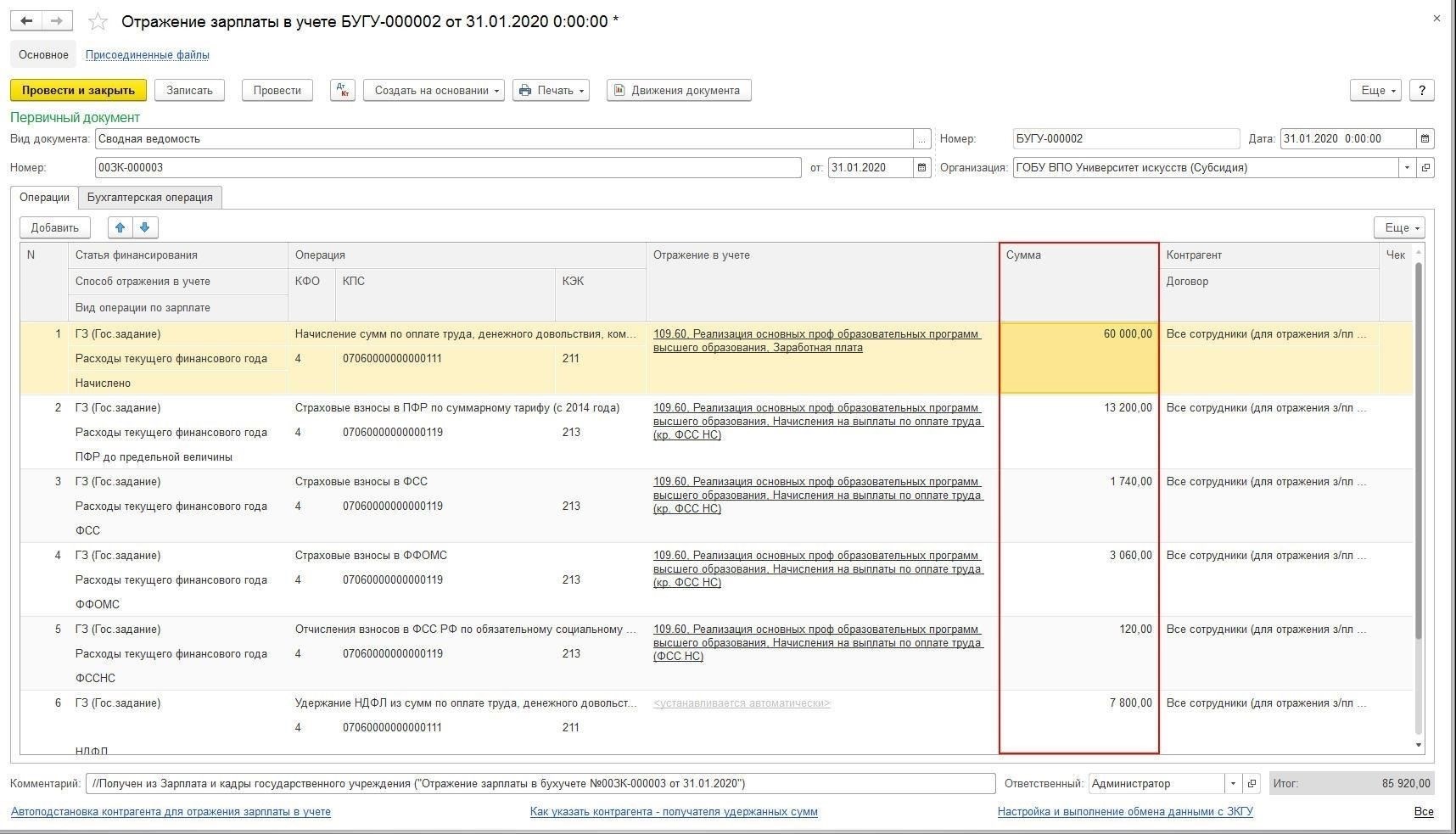Open the Присоединенные файлы section
The image size is (1456, 834).
click(x=148, y=55)
